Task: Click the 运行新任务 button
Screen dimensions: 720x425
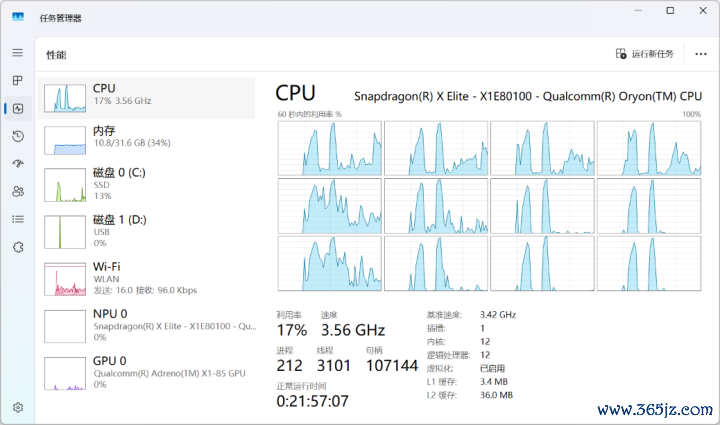Action: [645, 54]
